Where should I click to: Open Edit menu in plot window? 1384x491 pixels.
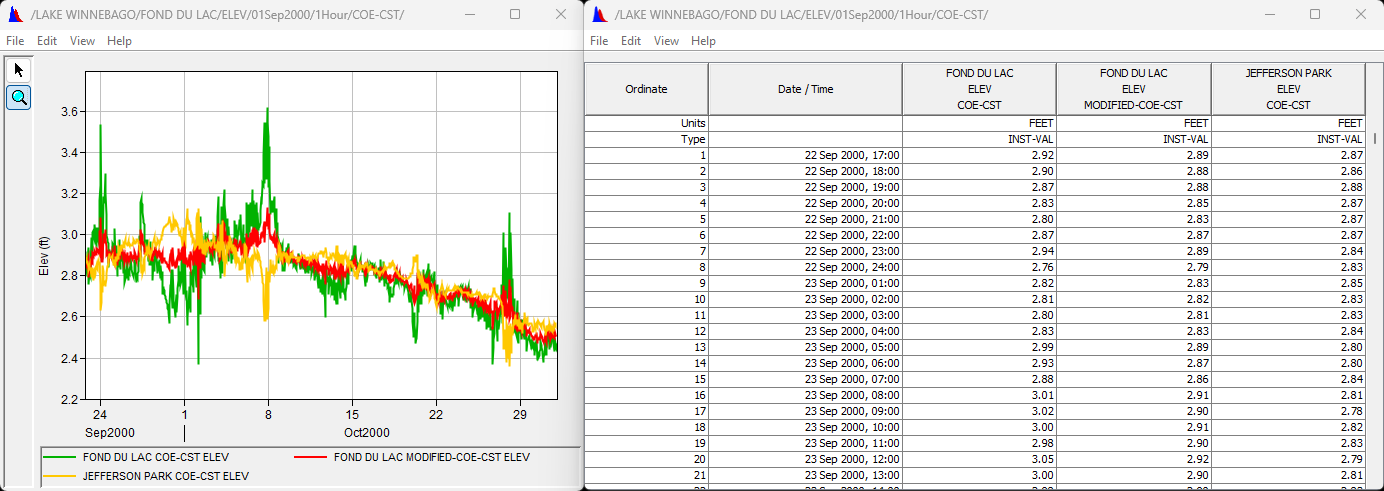pos(47,41)
